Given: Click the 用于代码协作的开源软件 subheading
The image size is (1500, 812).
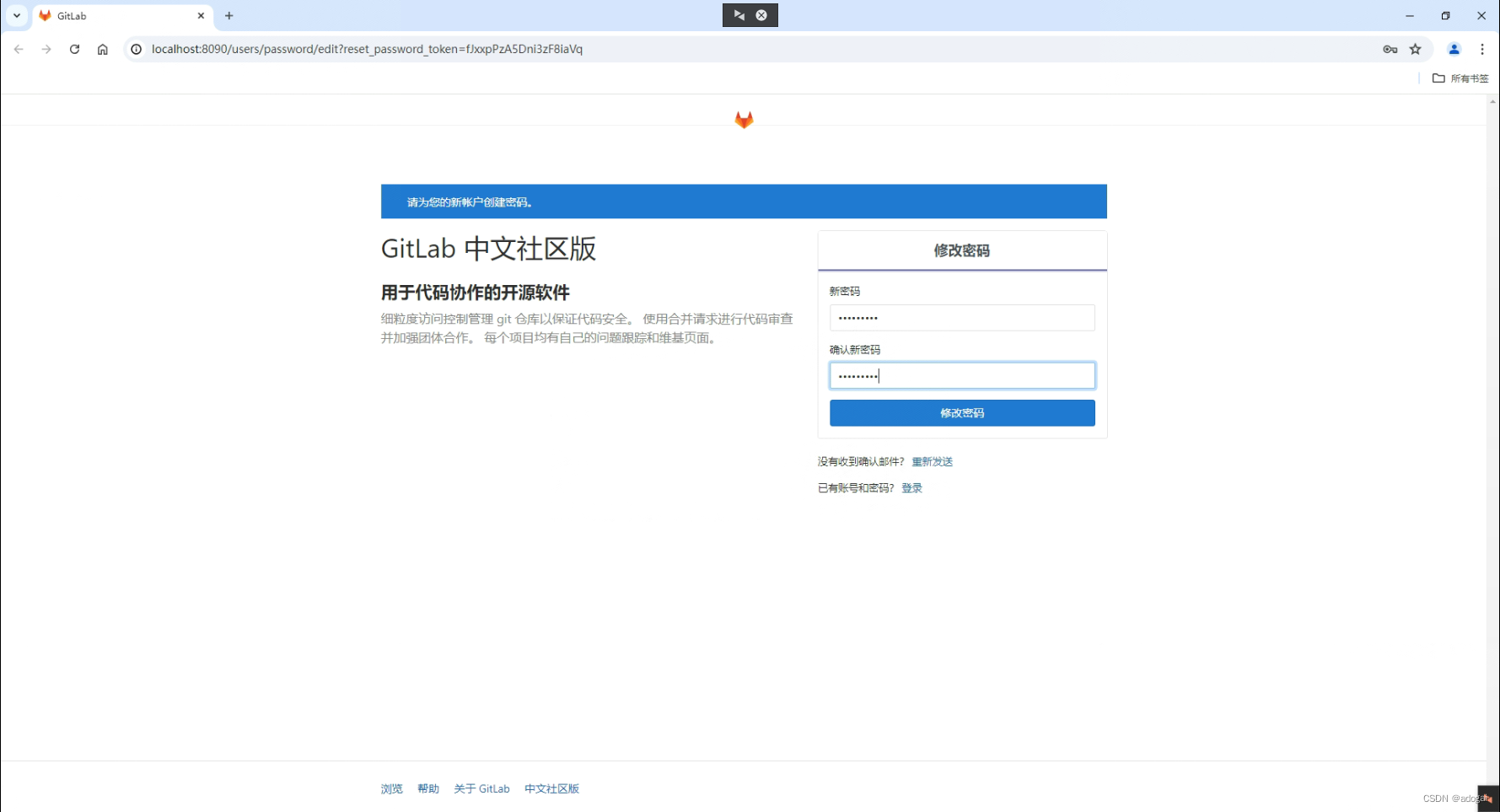Looking at the screenshot, I should (x=476, y=293).
